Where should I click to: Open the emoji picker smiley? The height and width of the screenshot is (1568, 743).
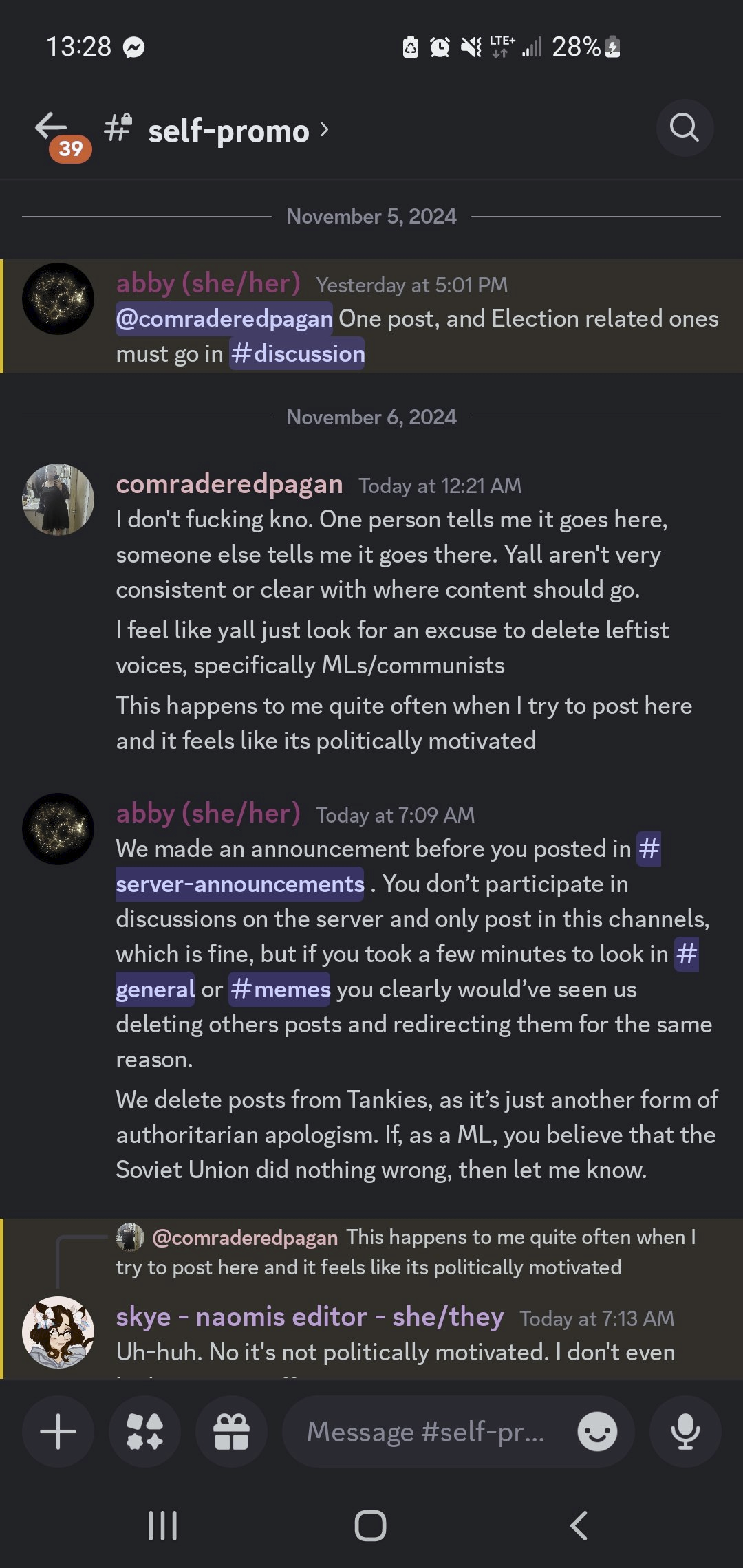(x=596, y=1433)
